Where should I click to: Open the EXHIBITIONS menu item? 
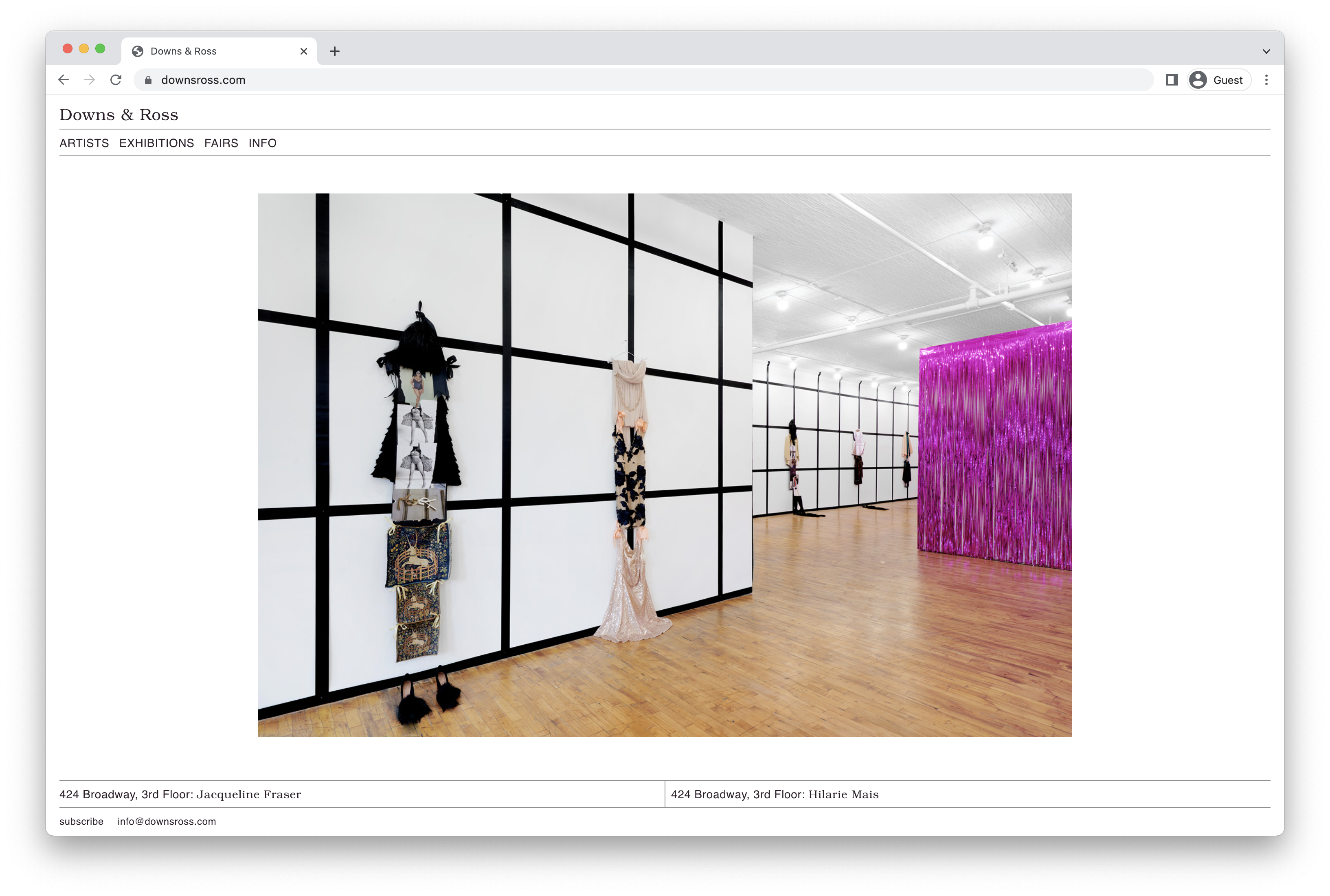156,143
